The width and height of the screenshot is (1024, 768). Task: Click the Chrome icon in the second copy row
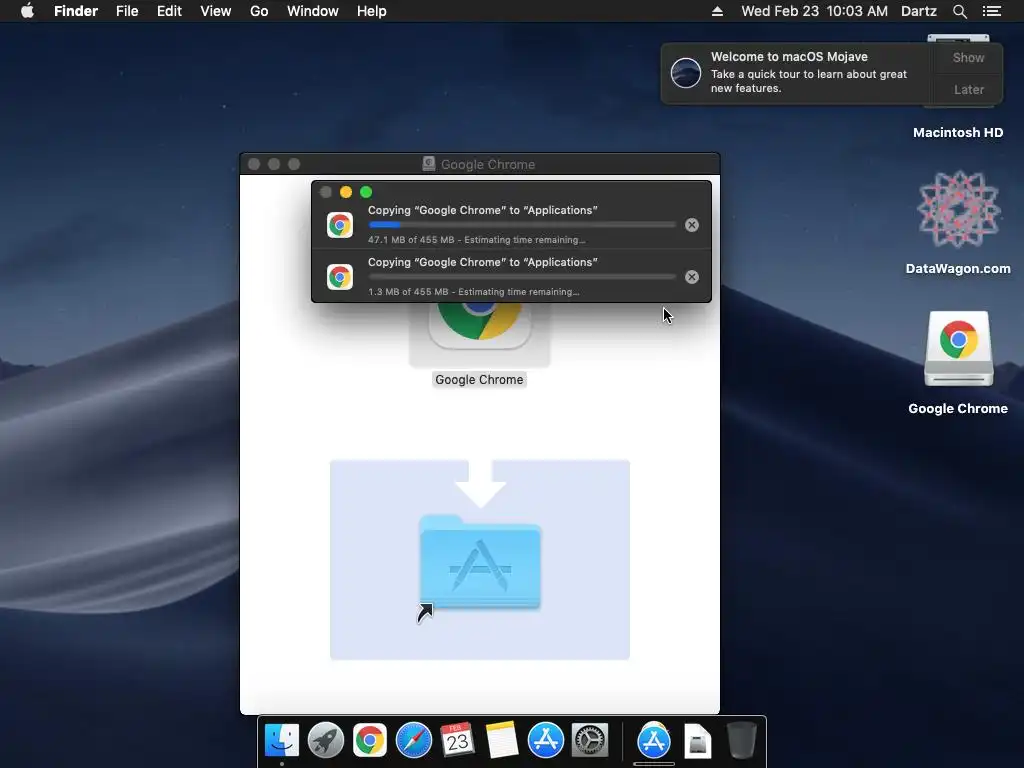[340, 278]
